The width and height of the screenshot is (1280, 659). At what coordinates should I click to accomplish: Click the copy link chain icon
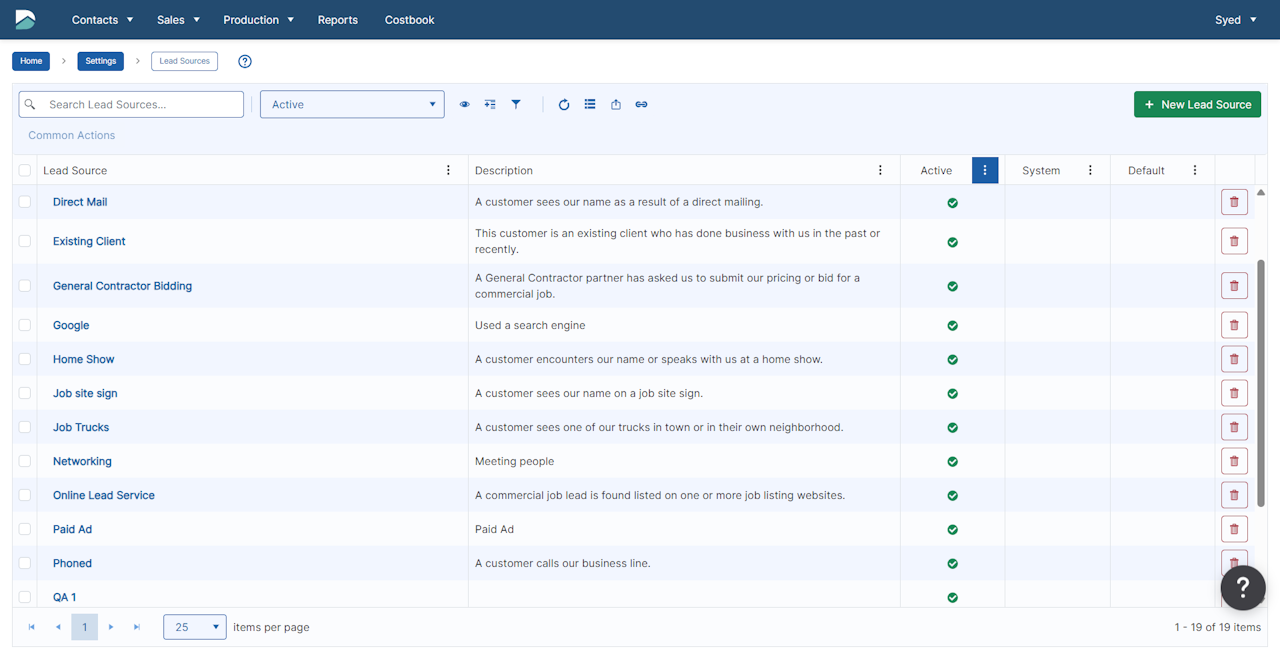(x=642, y=105)
